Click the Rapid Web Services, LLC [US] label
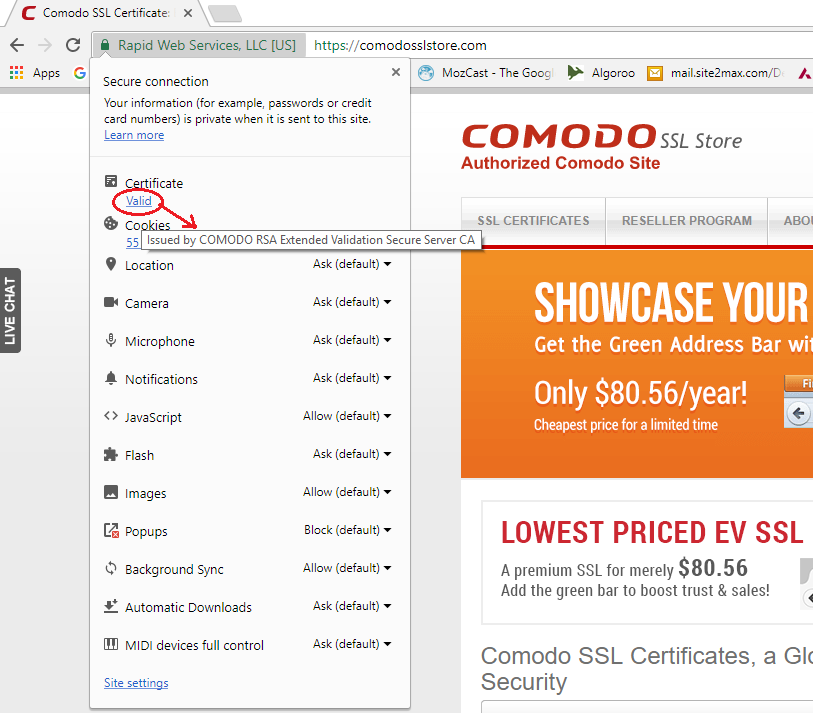The image size is (813, 713). click(x=207, y=45)
